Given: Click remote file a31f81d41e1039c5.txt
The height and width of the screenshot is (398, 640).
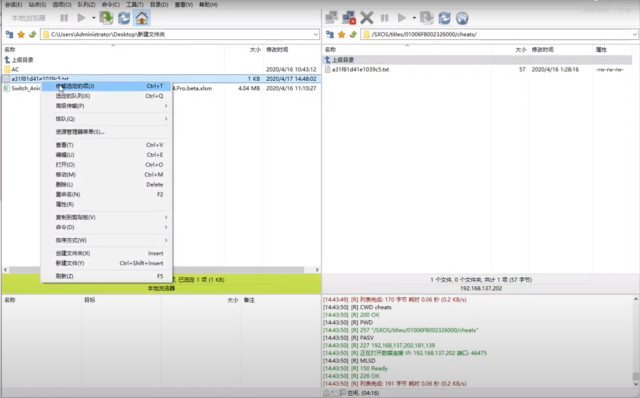Looking at the screenshot, I should coord(360,69).
